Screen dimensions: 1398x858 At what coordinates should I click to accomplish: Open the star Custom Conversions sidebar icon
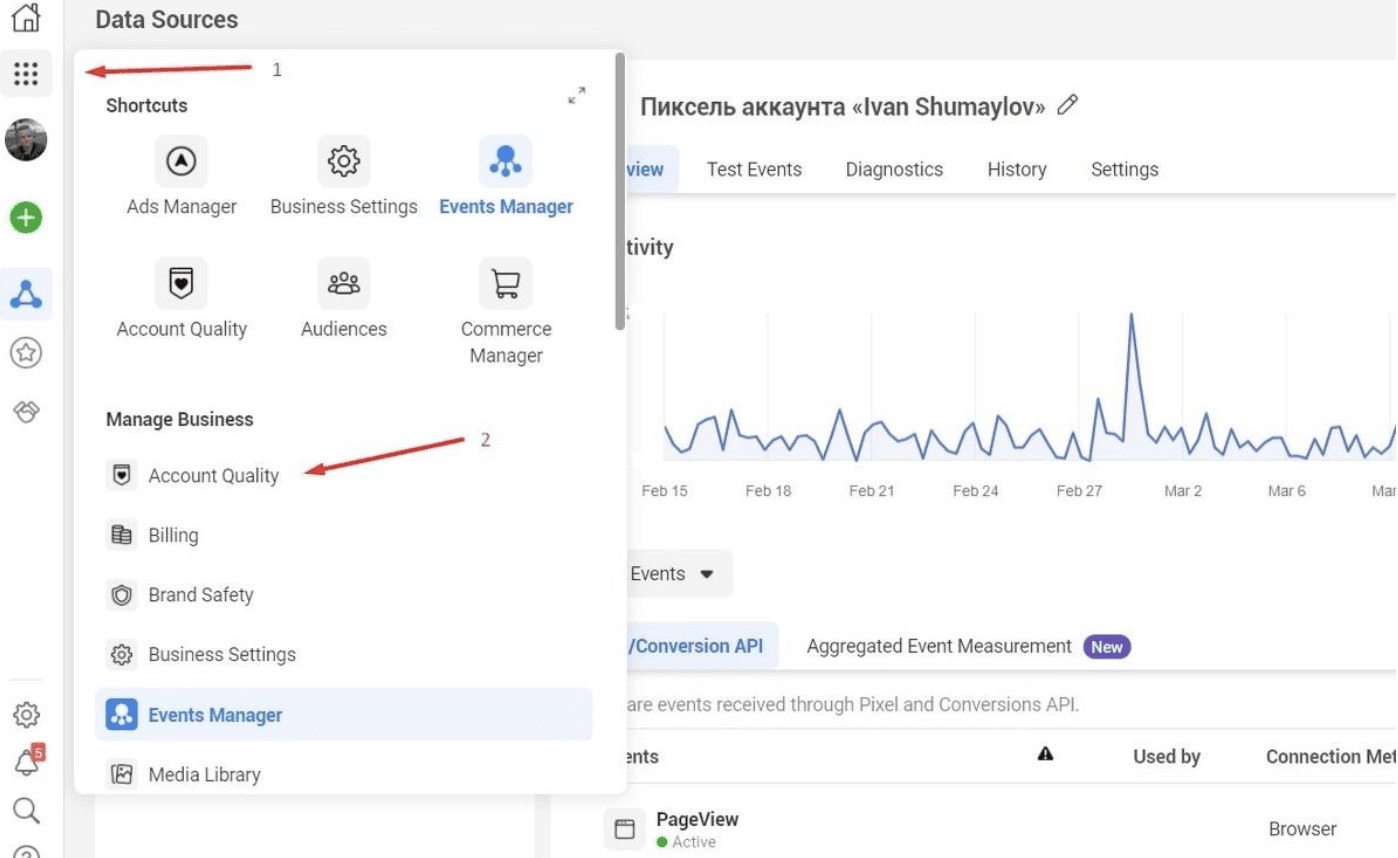pos(26,352)
